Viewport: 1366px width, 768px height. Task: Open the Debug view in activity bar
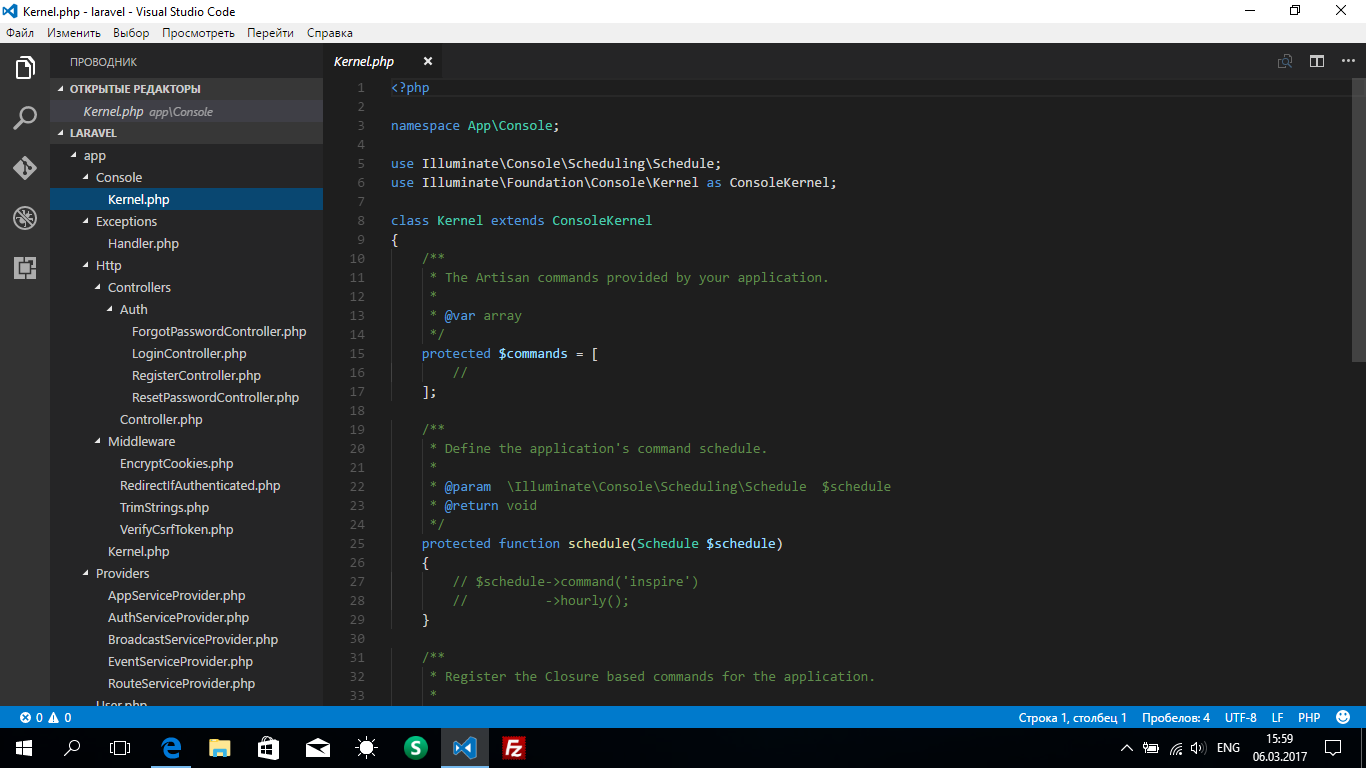25,218
